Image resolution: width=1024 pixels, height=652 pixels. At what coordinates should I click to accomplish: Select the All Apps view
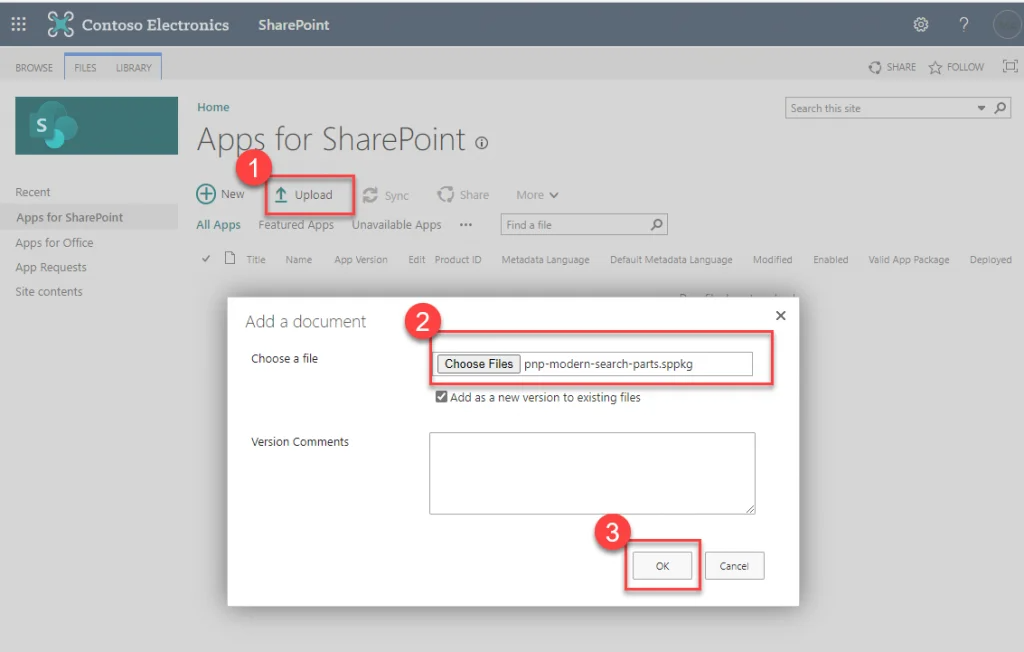[x=218, y=225]
